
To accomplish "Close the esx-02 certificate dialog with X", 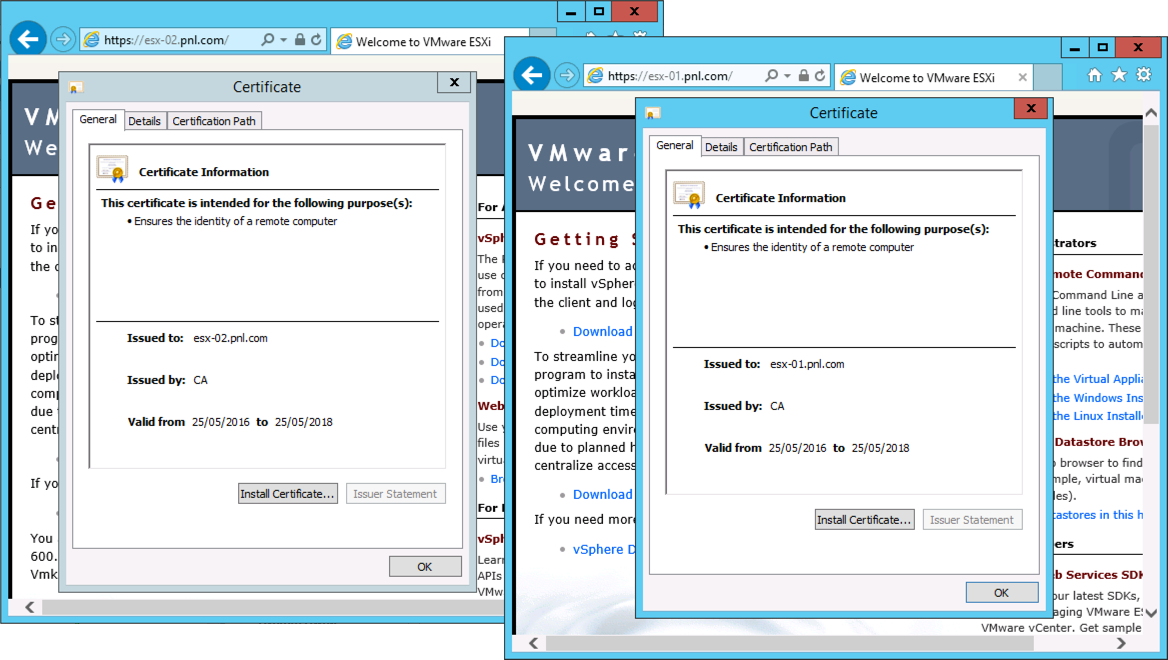I will pos(454,83).
